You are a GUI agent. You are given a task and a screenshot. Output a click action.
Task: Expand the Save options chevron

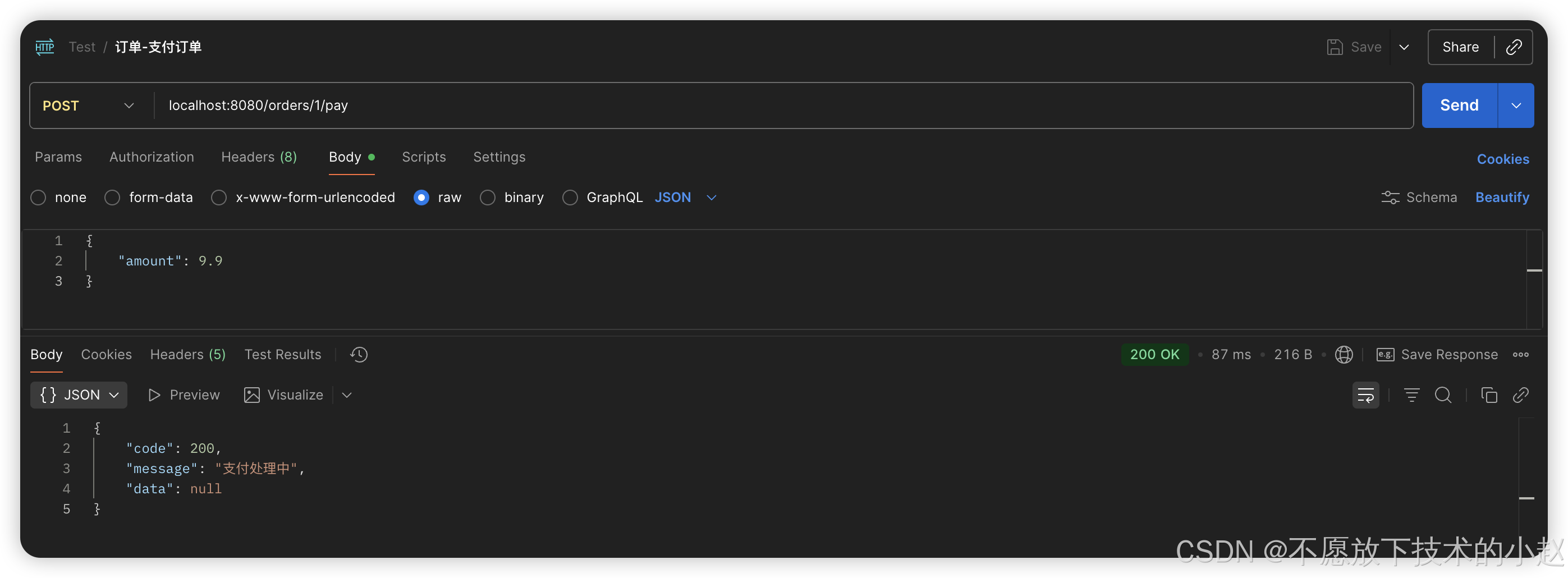[1404, 47]
